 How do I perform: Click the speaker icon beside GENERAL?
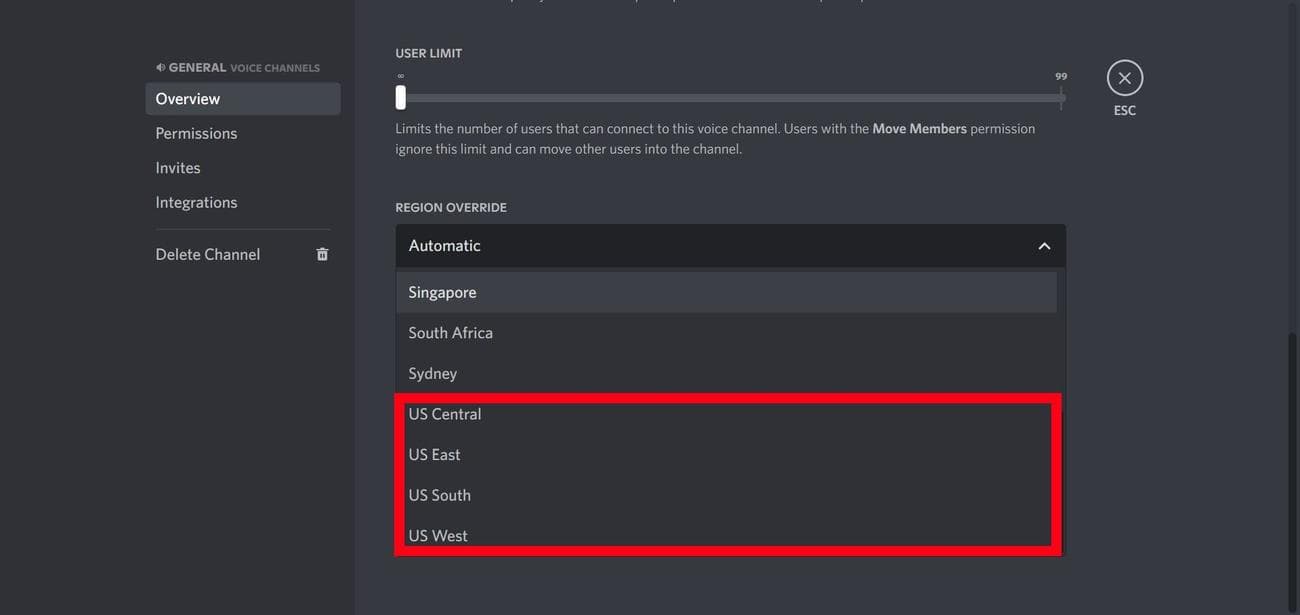(160, 66)
